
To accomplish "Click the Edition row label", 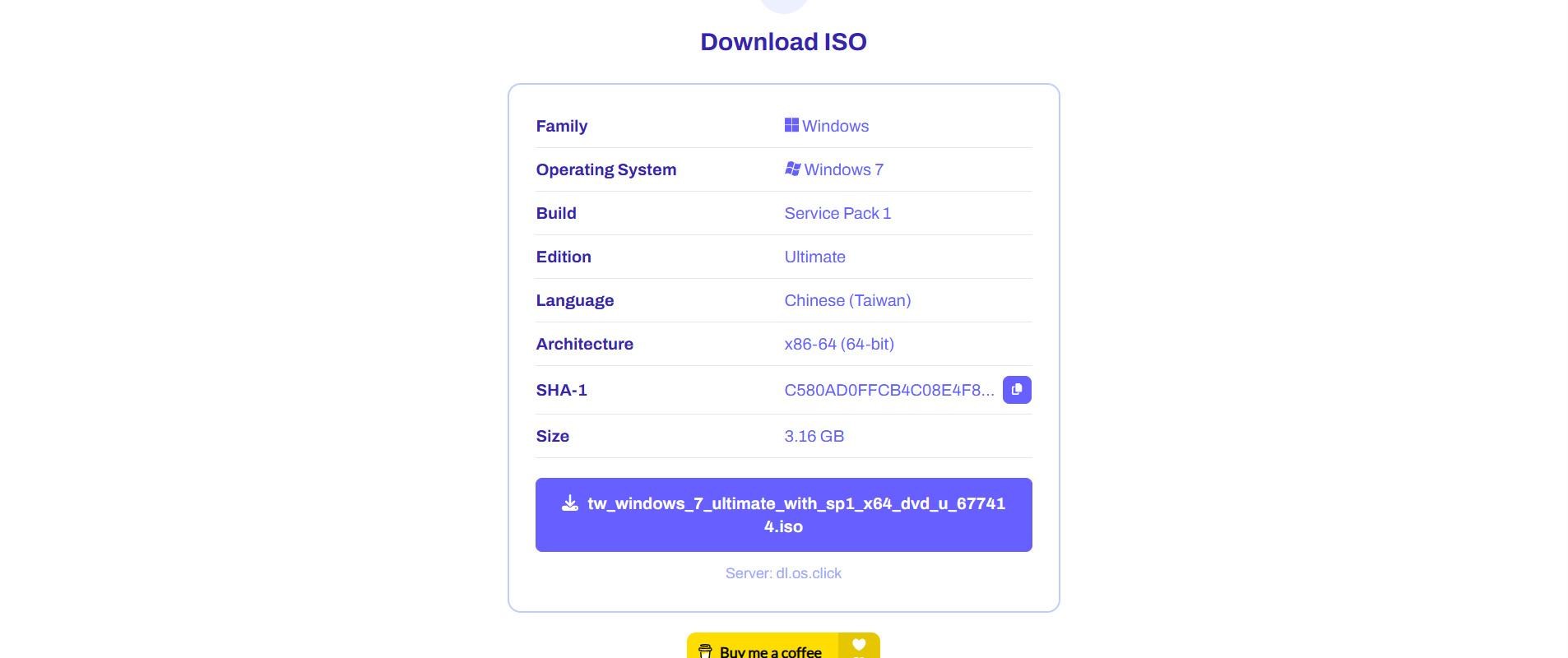I will pyautogui.click(x=564, y=257).
